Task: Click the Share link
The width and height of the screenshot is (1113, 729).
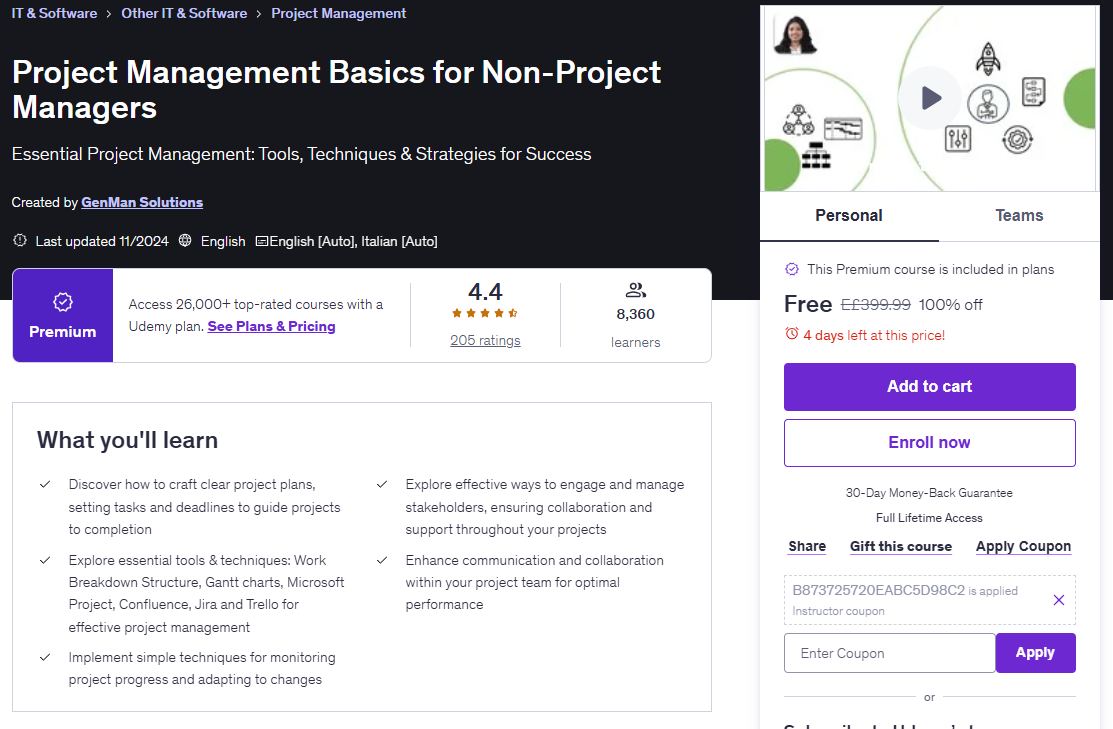Action: (807, 547)
